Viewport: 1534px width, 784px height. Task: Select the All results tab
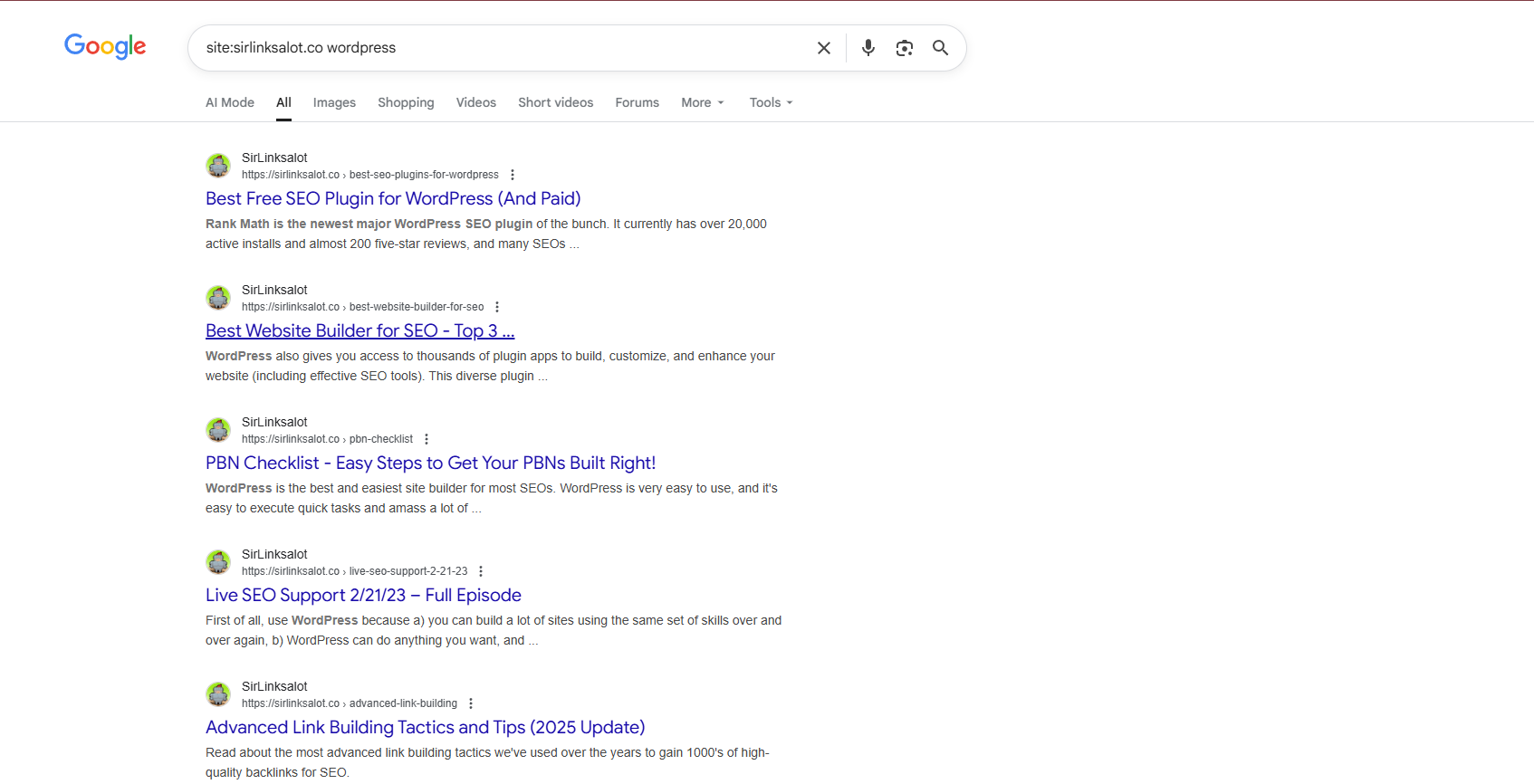click(x=283, y=102)
